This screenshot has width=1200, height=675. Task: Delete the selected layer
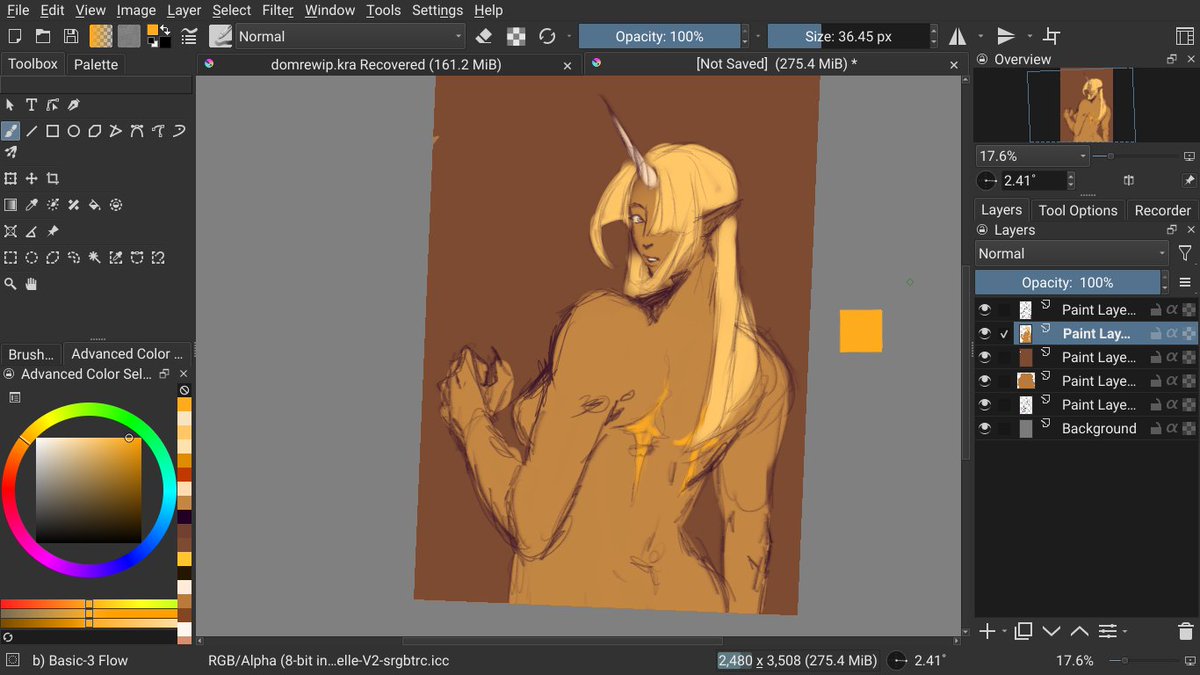(x=1186, y=631)
